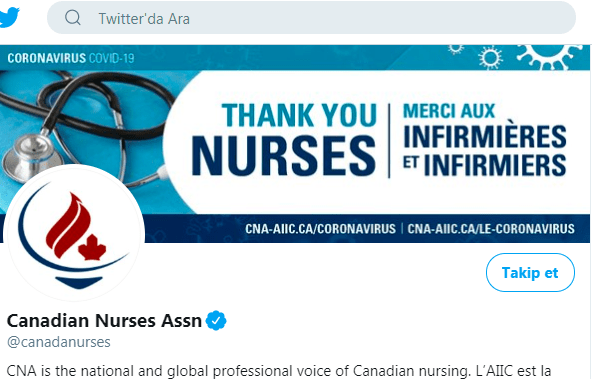The width and height of the screenshot is (592, 379).
Task: Click the search magnifier icon
Action: coord(73,17)
